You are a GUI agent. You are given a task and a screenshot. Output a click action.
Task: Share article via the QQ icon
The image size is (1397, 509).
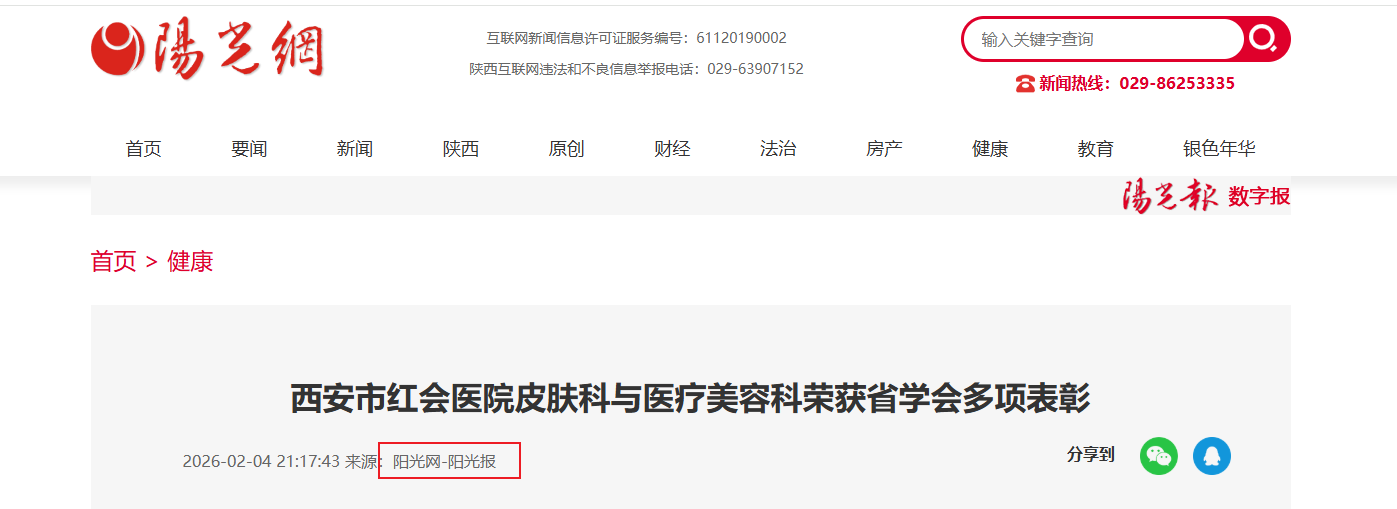tap(1212, 456)
